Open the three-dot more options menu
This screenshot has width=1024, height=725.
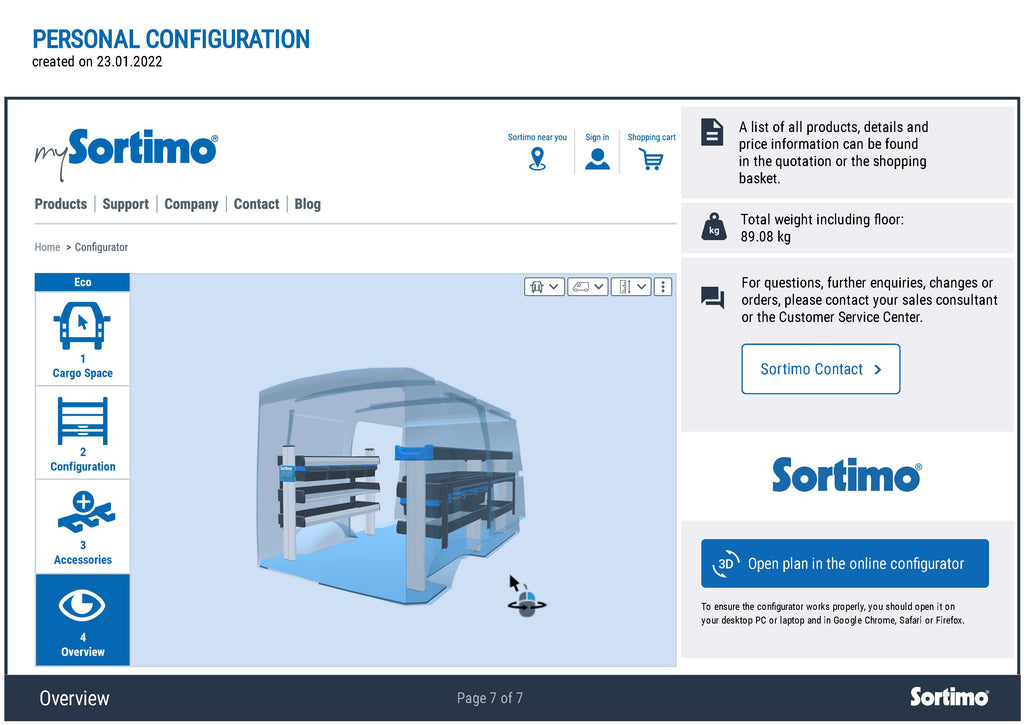click(663, 287)
